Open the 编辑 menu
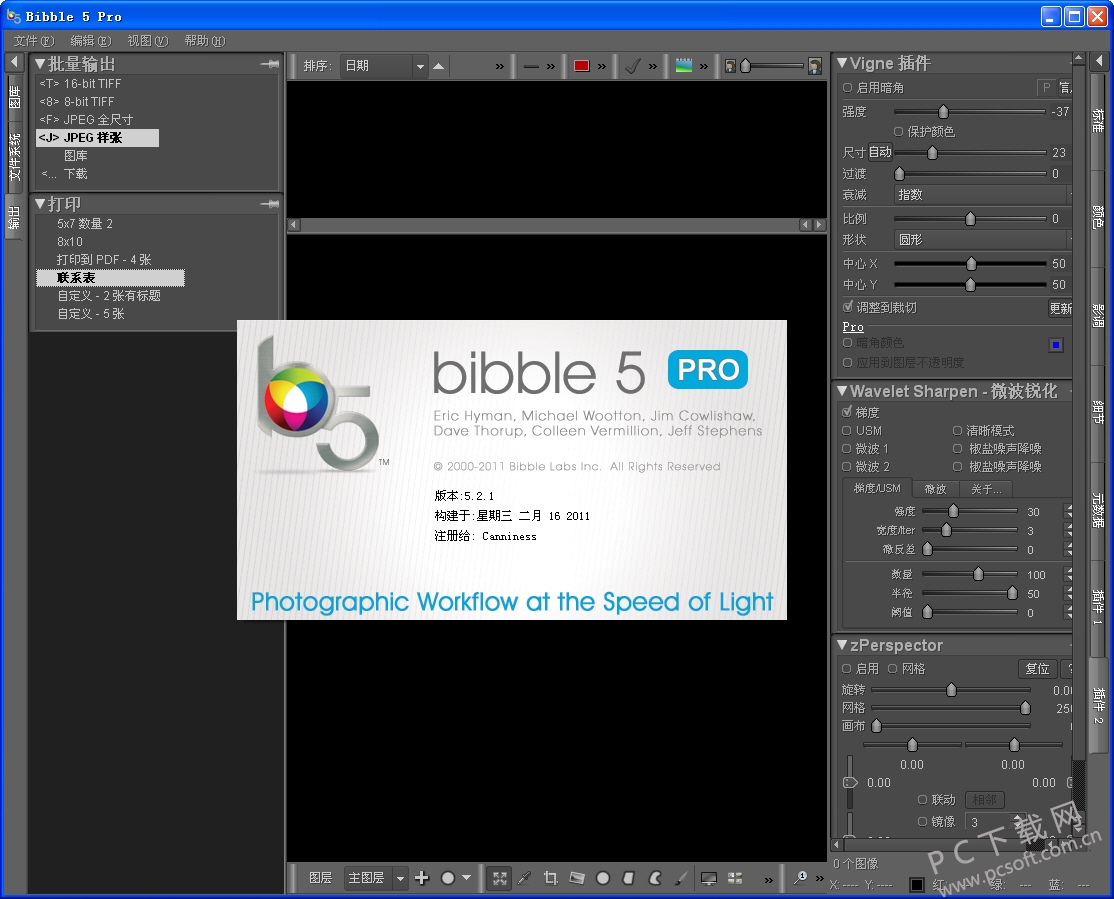This screenshot has height=899, width=1114. click(x=90, y=41)
